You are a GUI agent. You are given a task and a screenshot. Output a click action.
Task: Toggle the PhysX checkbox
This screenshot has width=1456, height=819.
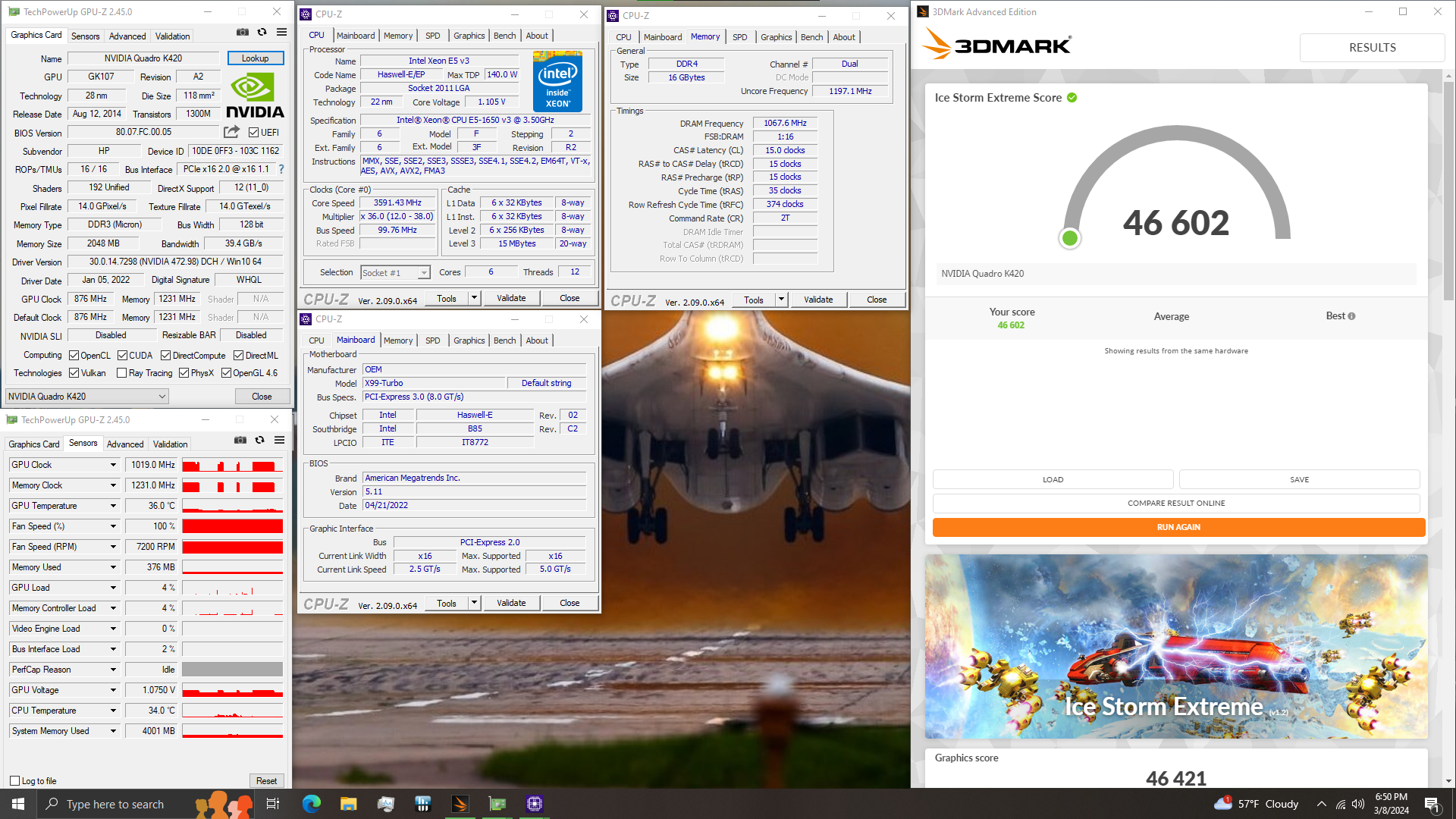[x=184, y=372]
